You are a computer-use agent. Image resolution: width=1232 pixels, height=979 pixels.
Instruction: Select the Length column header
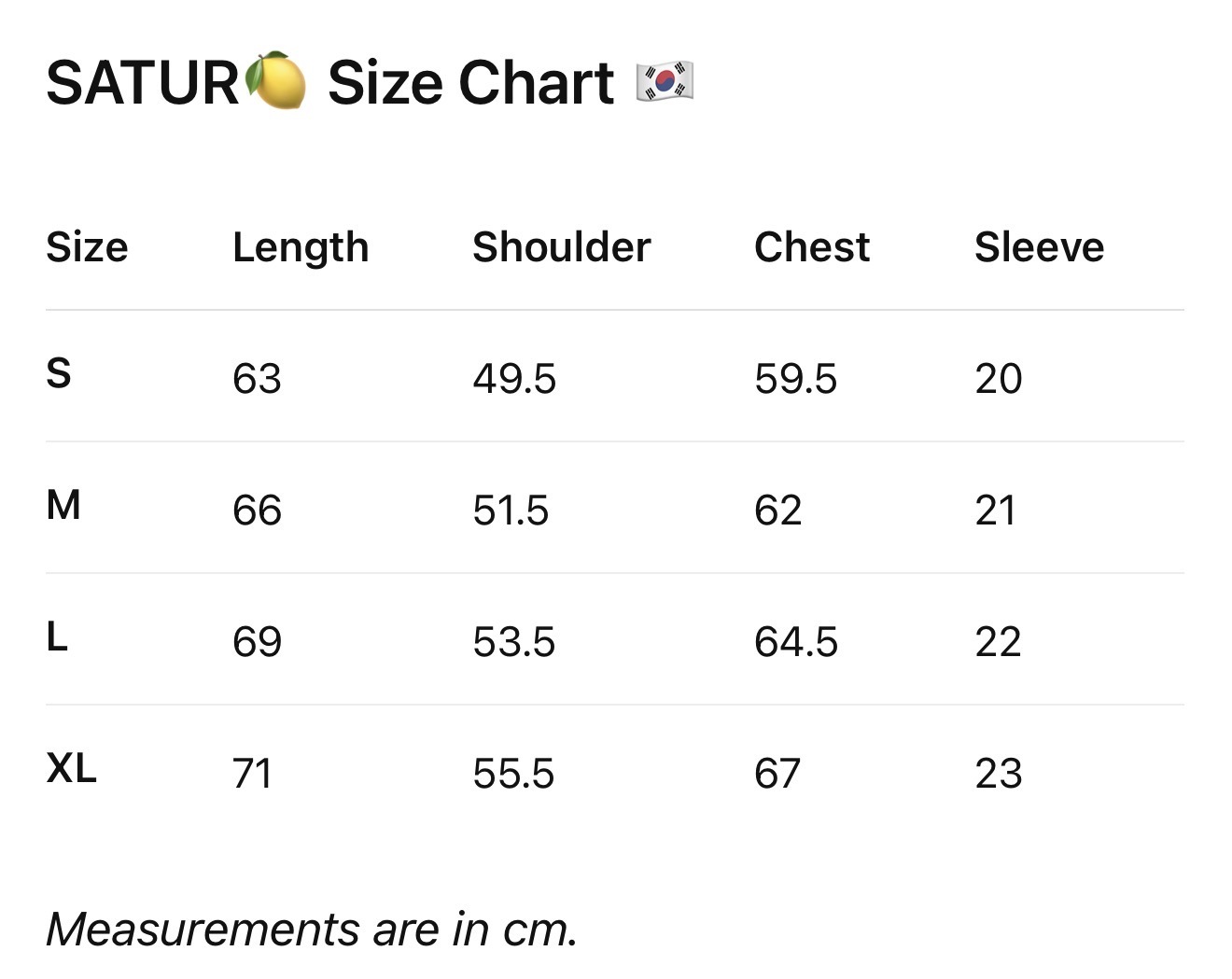point(301,248)
